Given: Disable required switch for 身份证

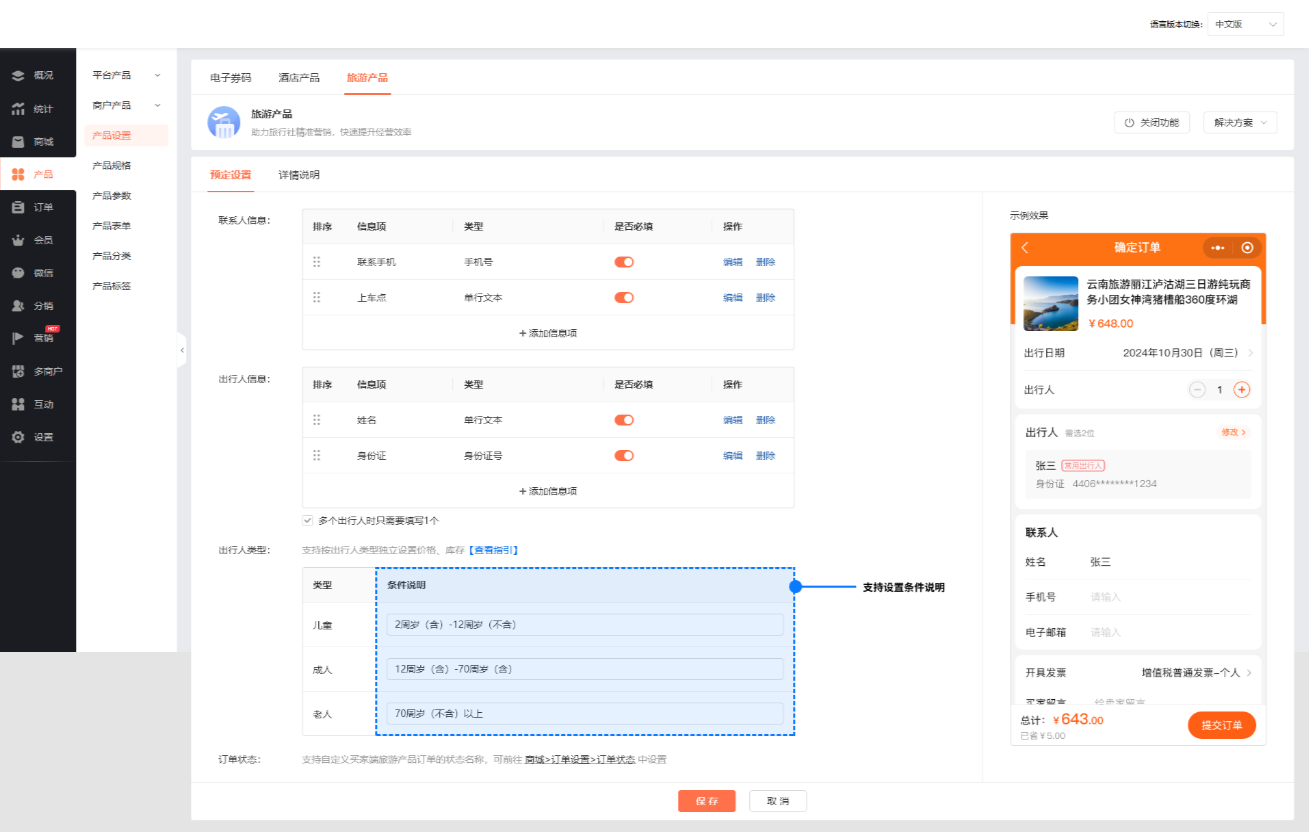Looking at the screenshot, I should 624,456.
